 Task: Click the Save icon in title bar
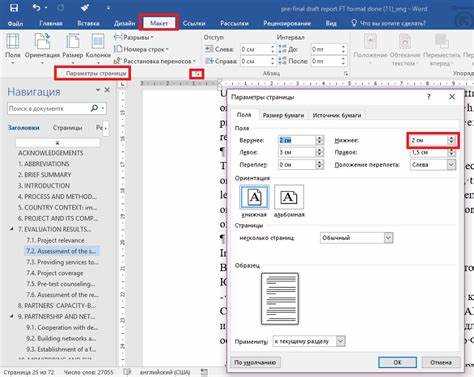pos(14,8)
